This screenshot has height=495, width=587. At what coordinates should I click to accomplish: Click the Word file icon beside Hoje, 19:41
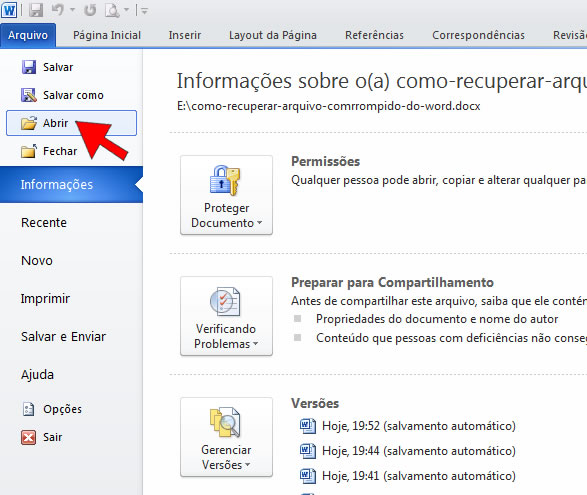click(x=308, y=476)
